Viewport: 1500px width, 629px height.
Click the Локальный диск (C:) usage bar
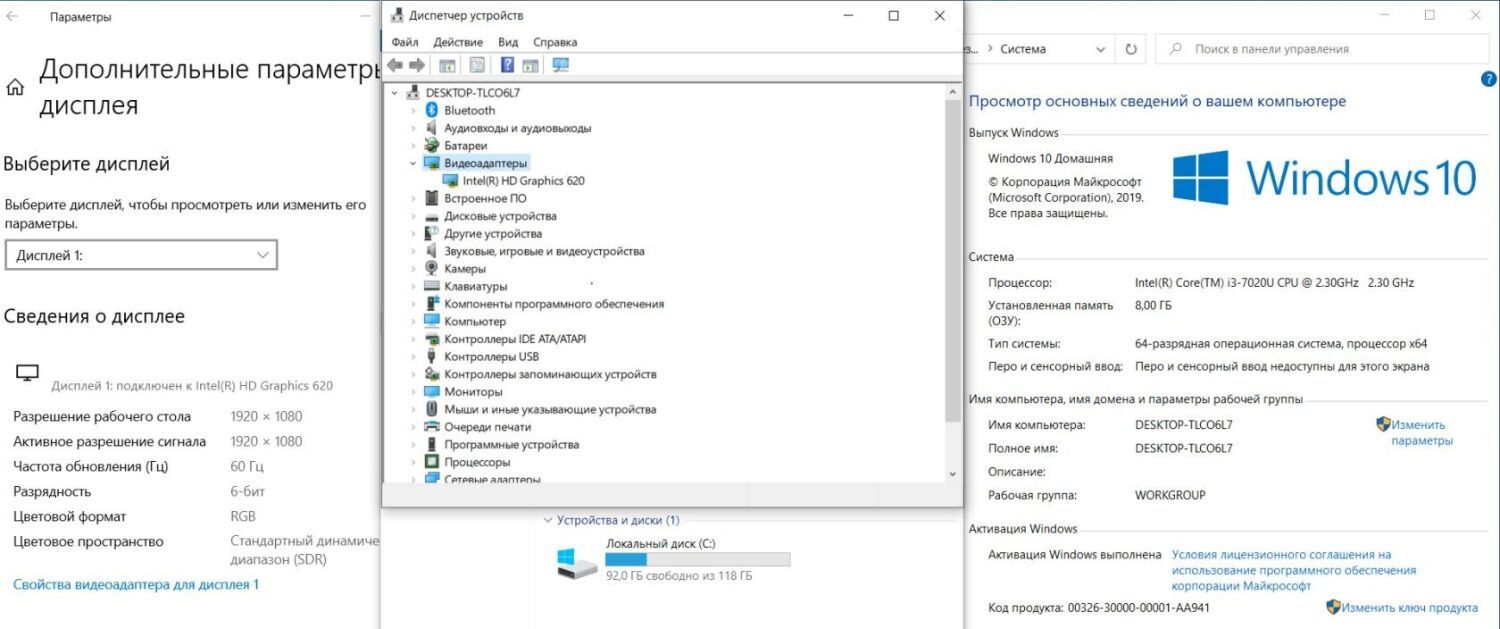pos(697,560)
